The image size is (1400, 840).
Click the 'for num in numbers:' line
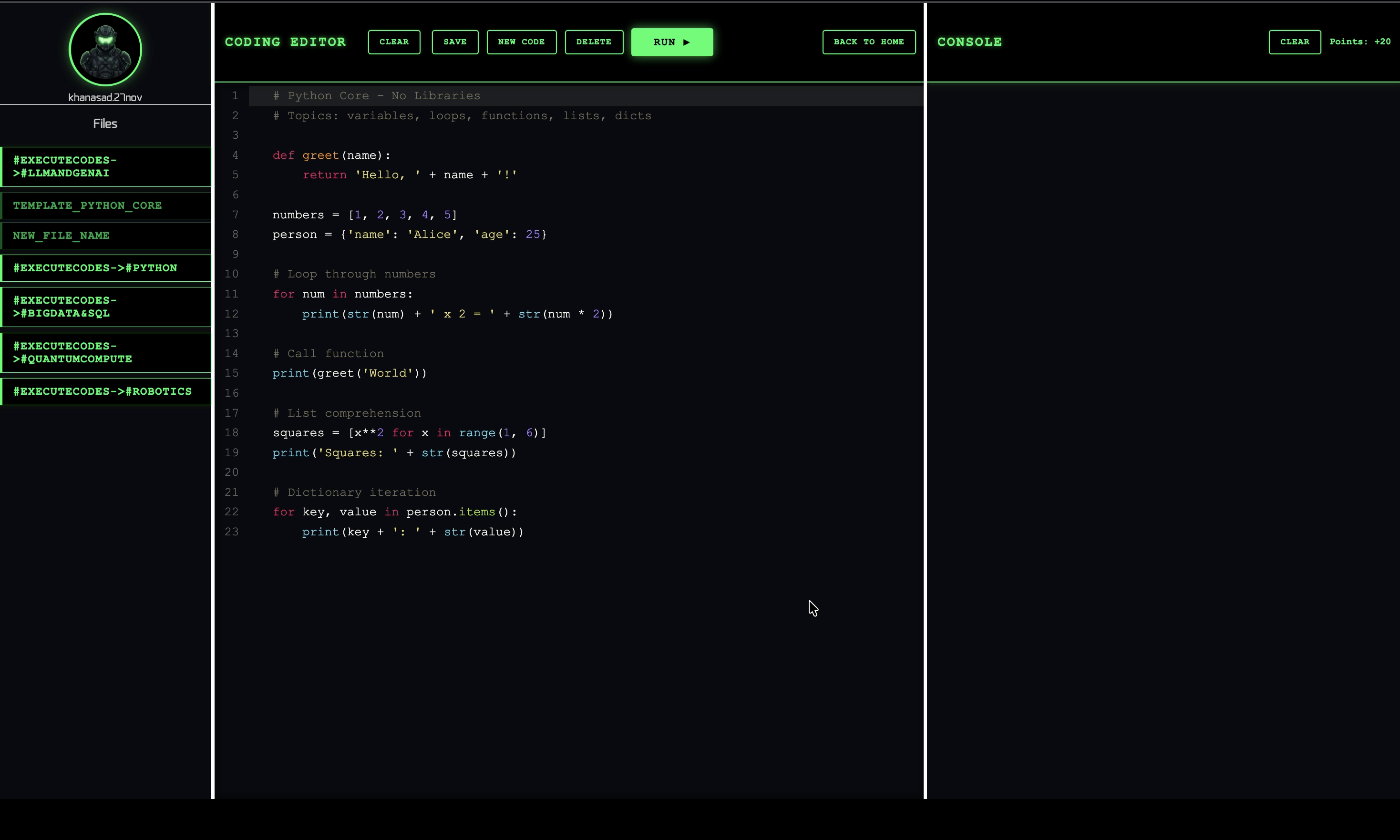tap(343, 294)
